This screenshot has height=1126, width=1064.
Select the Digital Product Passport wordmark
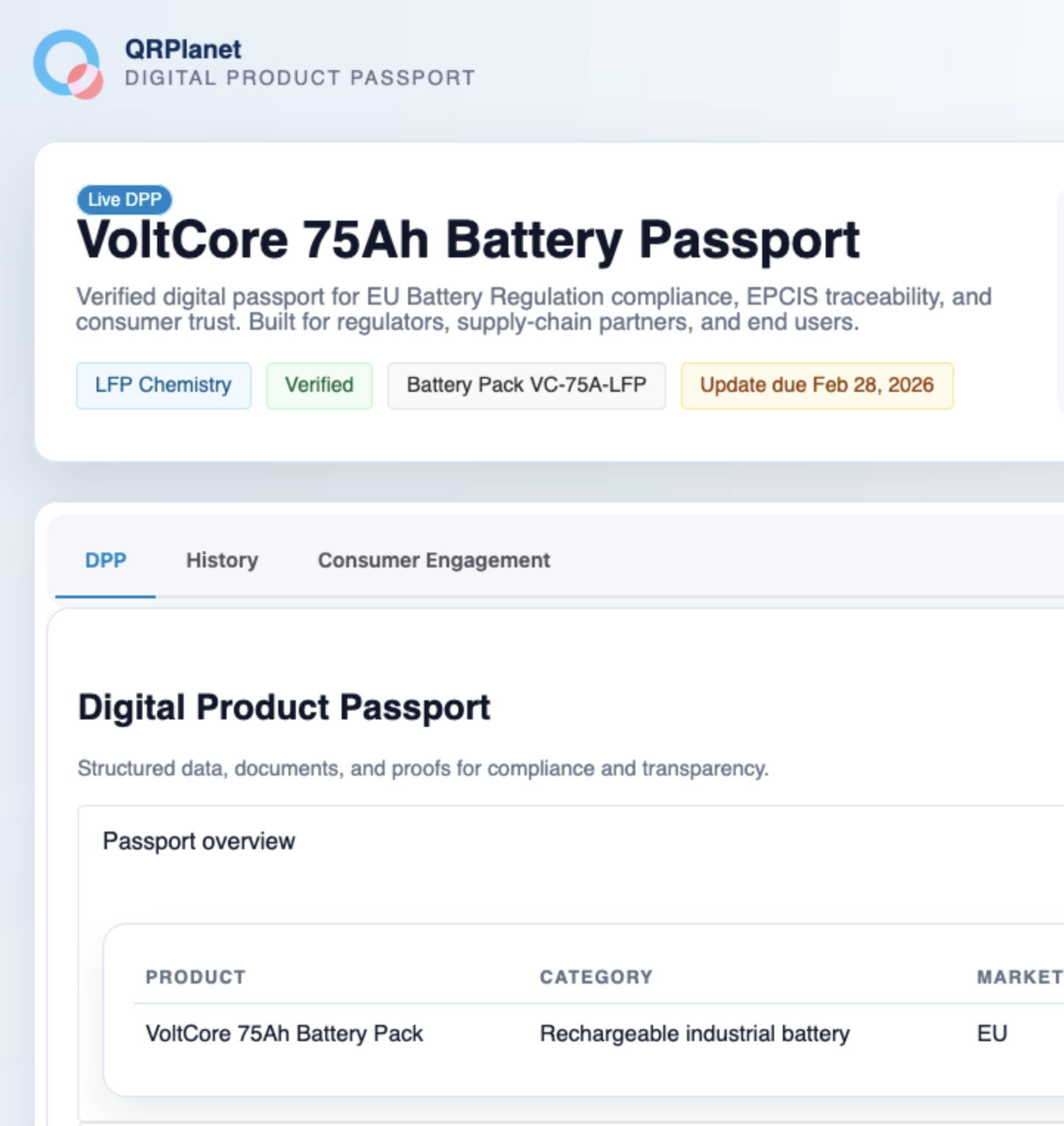(298, 77)
